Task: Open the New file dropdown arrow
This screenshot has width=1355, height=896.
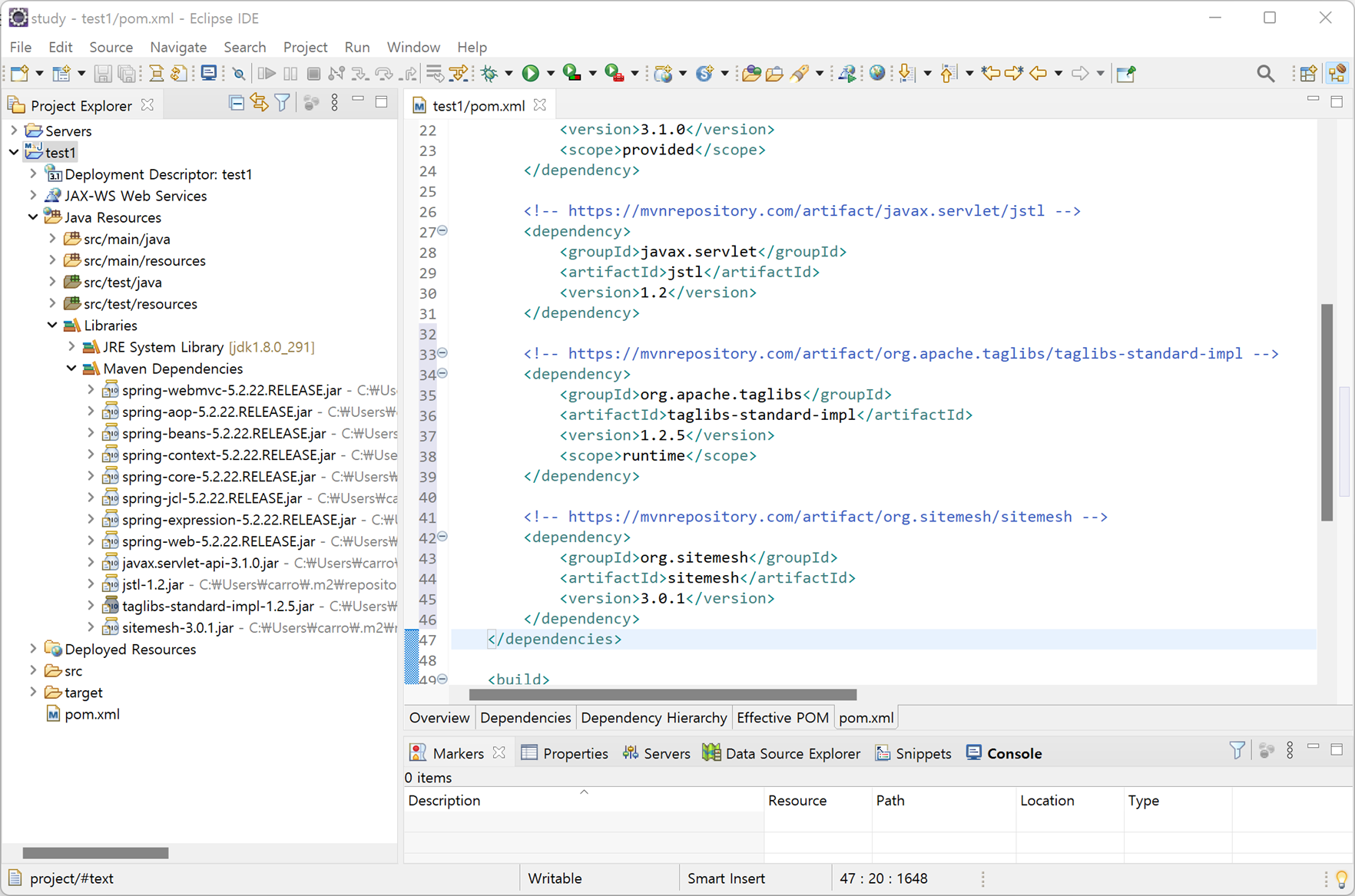Action: click(39, 74)
